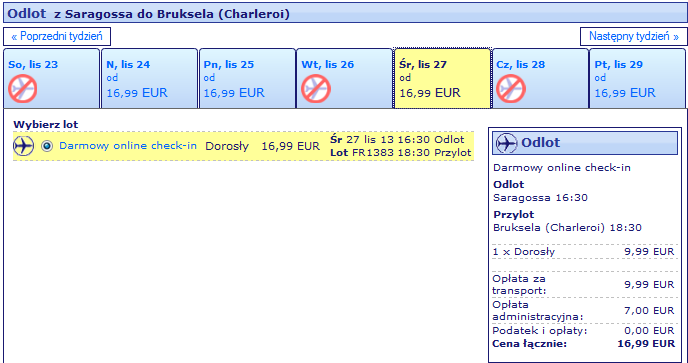
Task: Click no-flight icon under Wt, lis 26
Action: [x=316, y=89]
